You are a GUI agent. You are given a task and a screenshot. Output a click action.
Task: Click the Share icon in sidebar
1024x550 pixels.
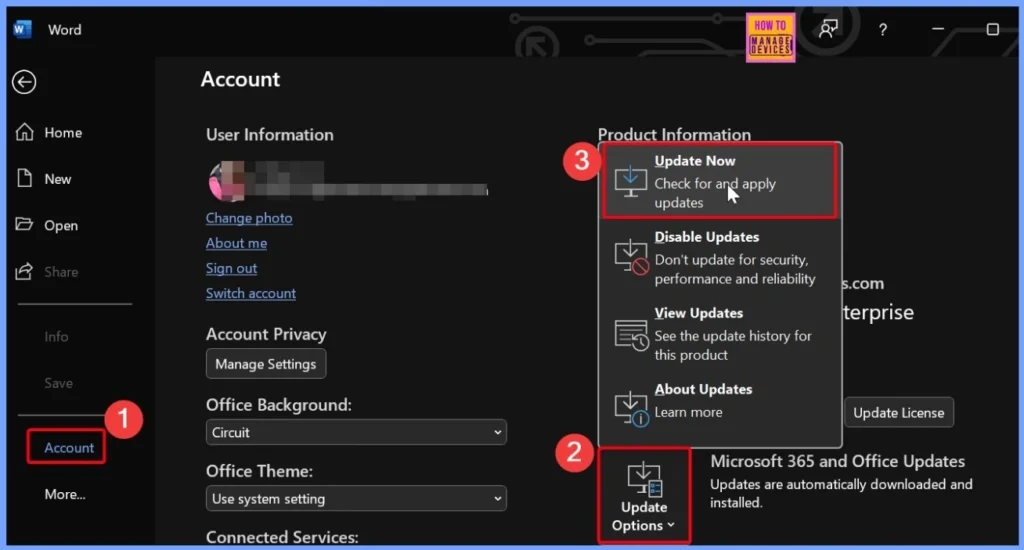tap(24, 271)
